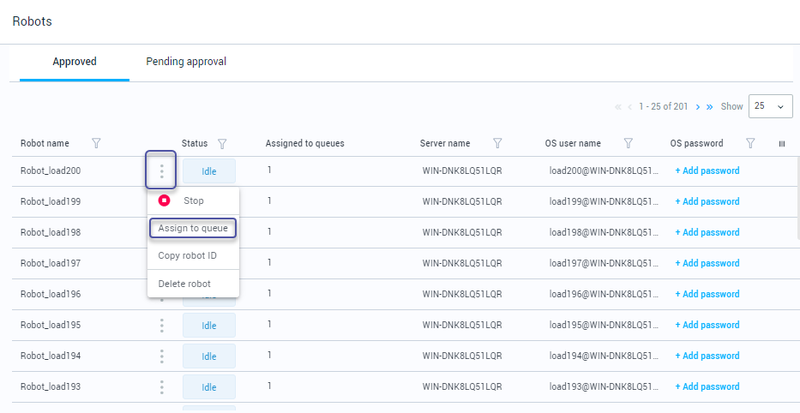Select the Approved tab

pos(74,62)
